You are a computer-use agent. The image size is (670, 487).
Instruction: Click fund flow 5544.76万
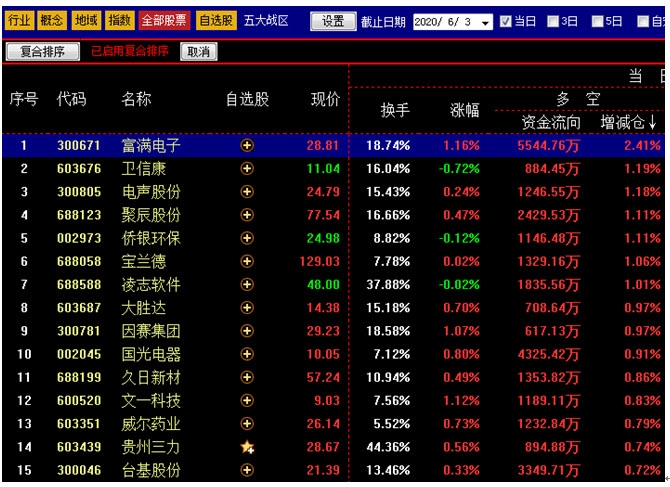pyautogui.click(x=548, y=146)
